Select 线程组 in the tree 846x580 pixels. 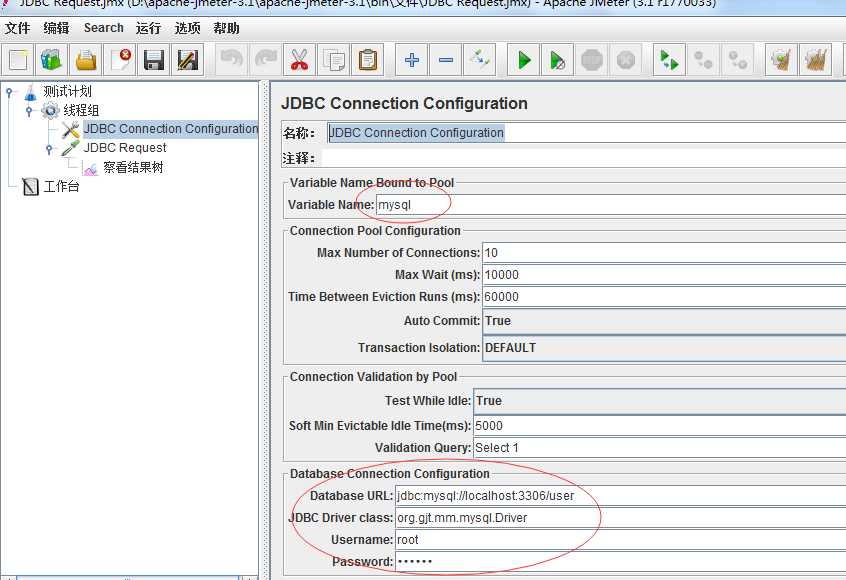81,111
